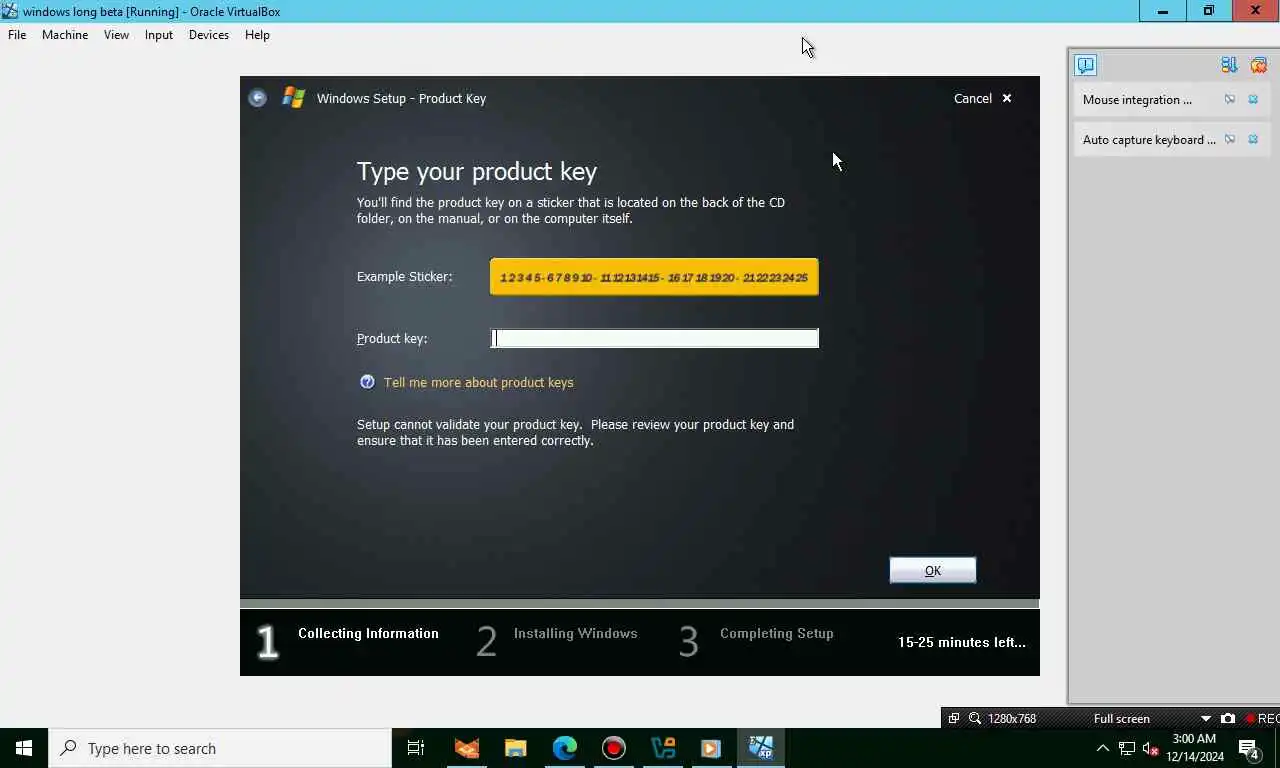This screenshot has height=768, width=1280.
Task: Cancel the Windows Setup
Action: click(x=973, y=98)
